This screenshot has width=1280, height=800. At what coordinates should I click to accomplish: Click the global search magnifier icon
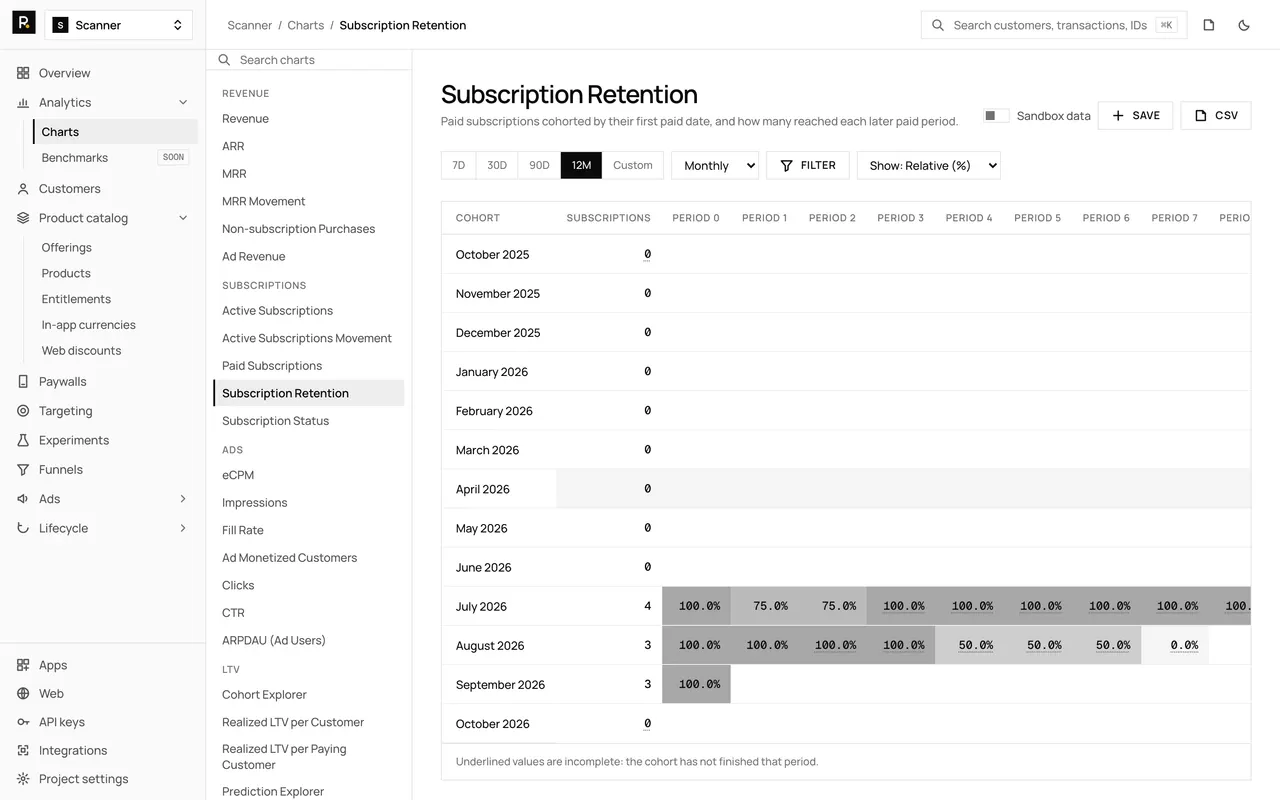click(x=938, y=25)
